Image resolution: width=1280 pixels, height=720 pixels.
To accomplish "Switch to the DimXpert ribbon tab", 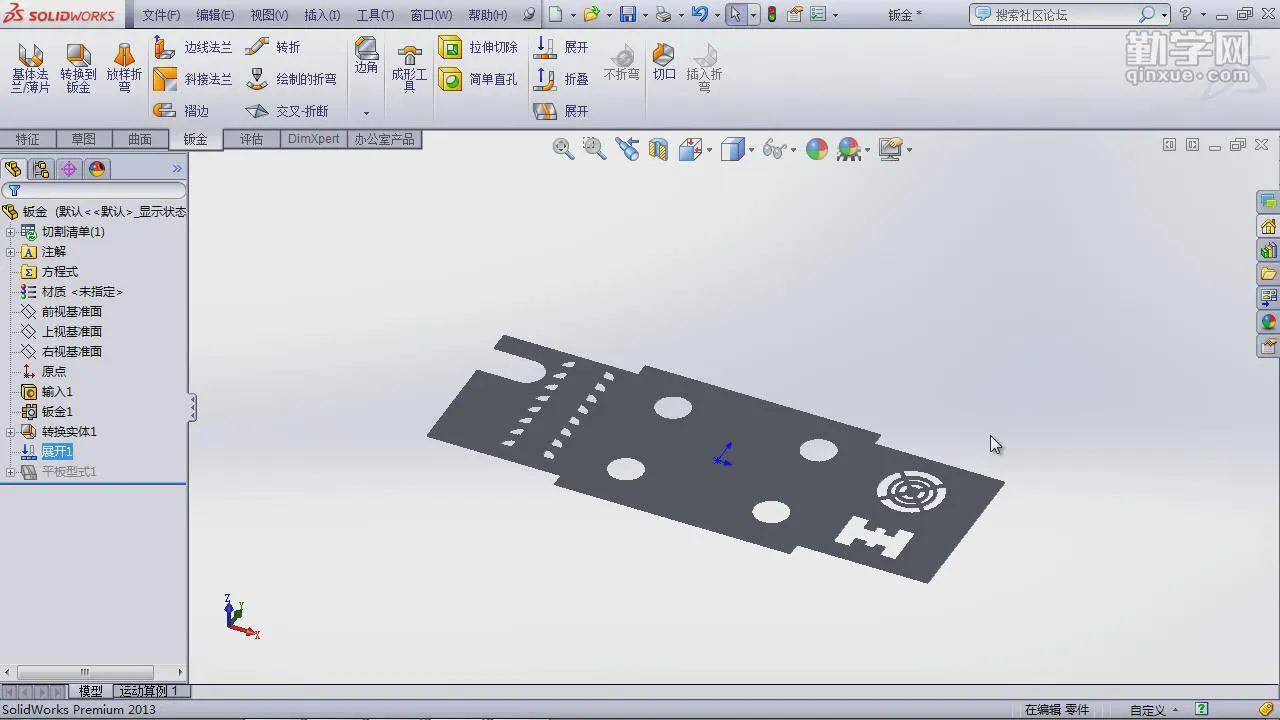I will (314, 139).
